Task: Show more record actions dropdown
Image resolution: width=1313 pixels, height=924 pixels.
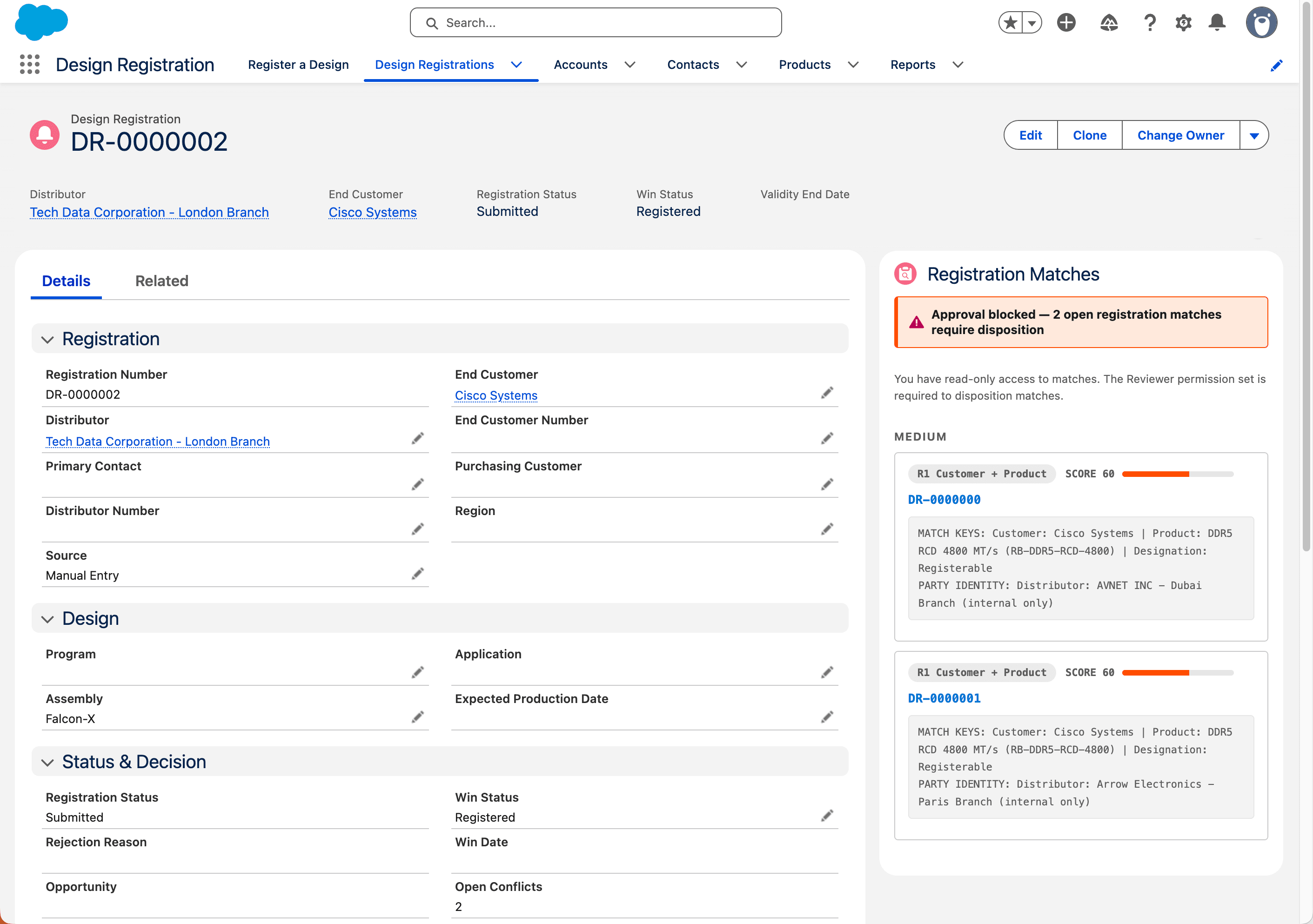Action: pos(1254,135)
